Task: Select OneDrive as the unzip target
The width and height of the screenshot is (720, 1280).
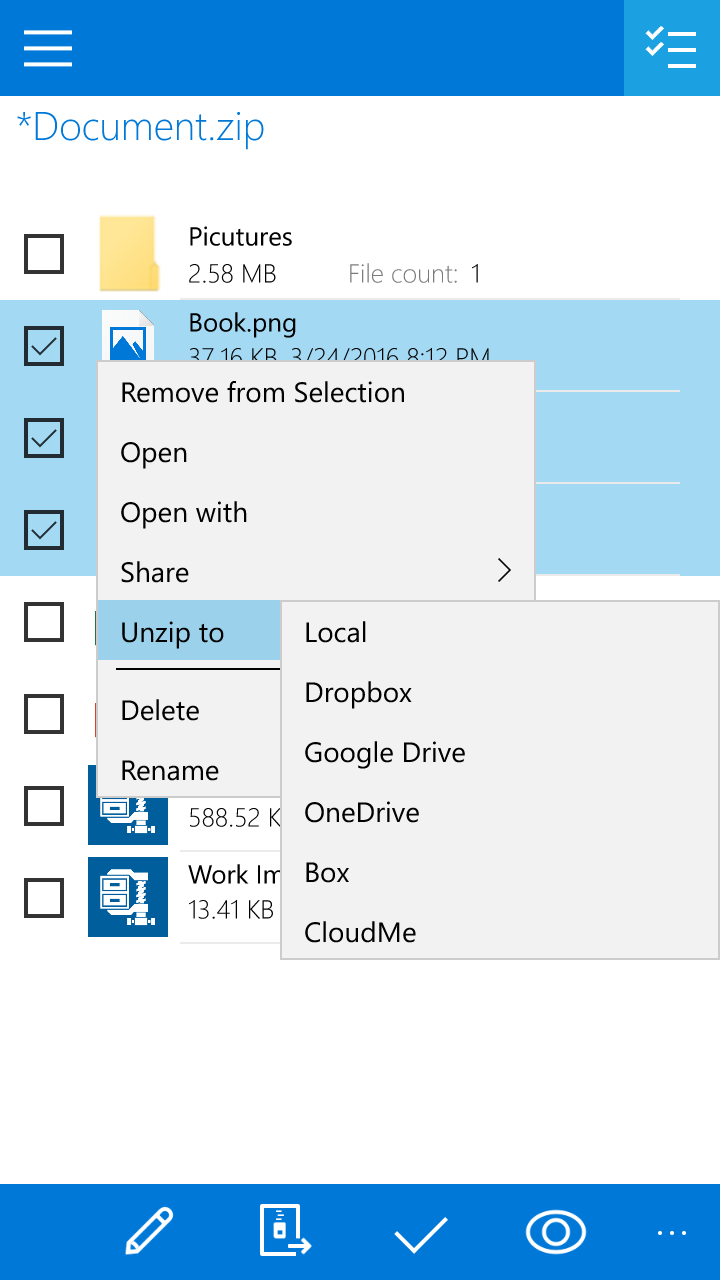Action: point(362,813)
